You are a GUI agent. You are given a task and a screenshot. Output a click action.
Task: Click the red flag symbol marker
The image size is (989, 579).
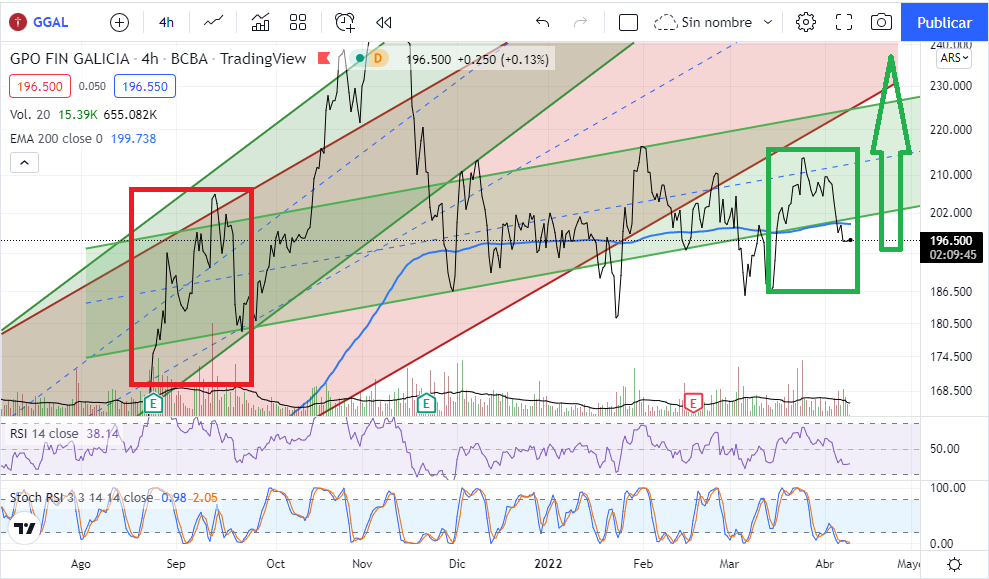click(x=324, y=59)
